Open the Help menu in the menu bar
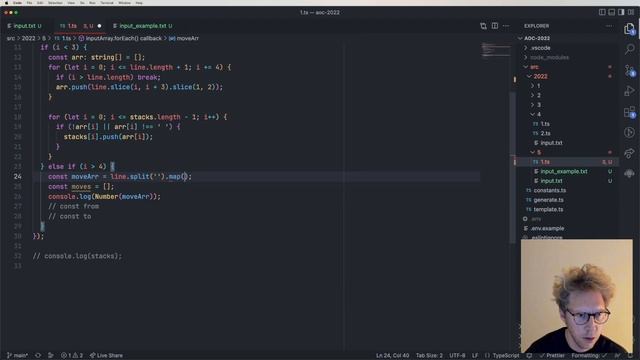The height and width of the screenshot is (360, 640). tap(139, 3)
